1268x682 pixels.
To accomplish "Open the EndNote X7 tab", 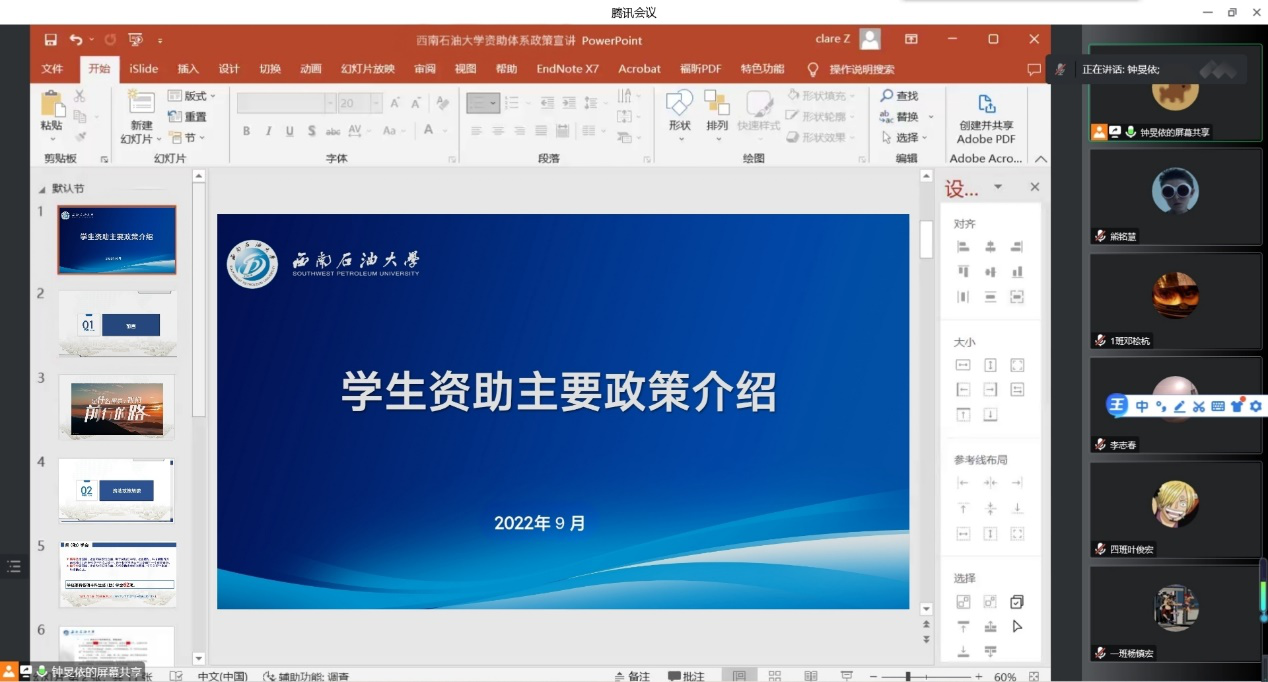I will coord(567,69).
